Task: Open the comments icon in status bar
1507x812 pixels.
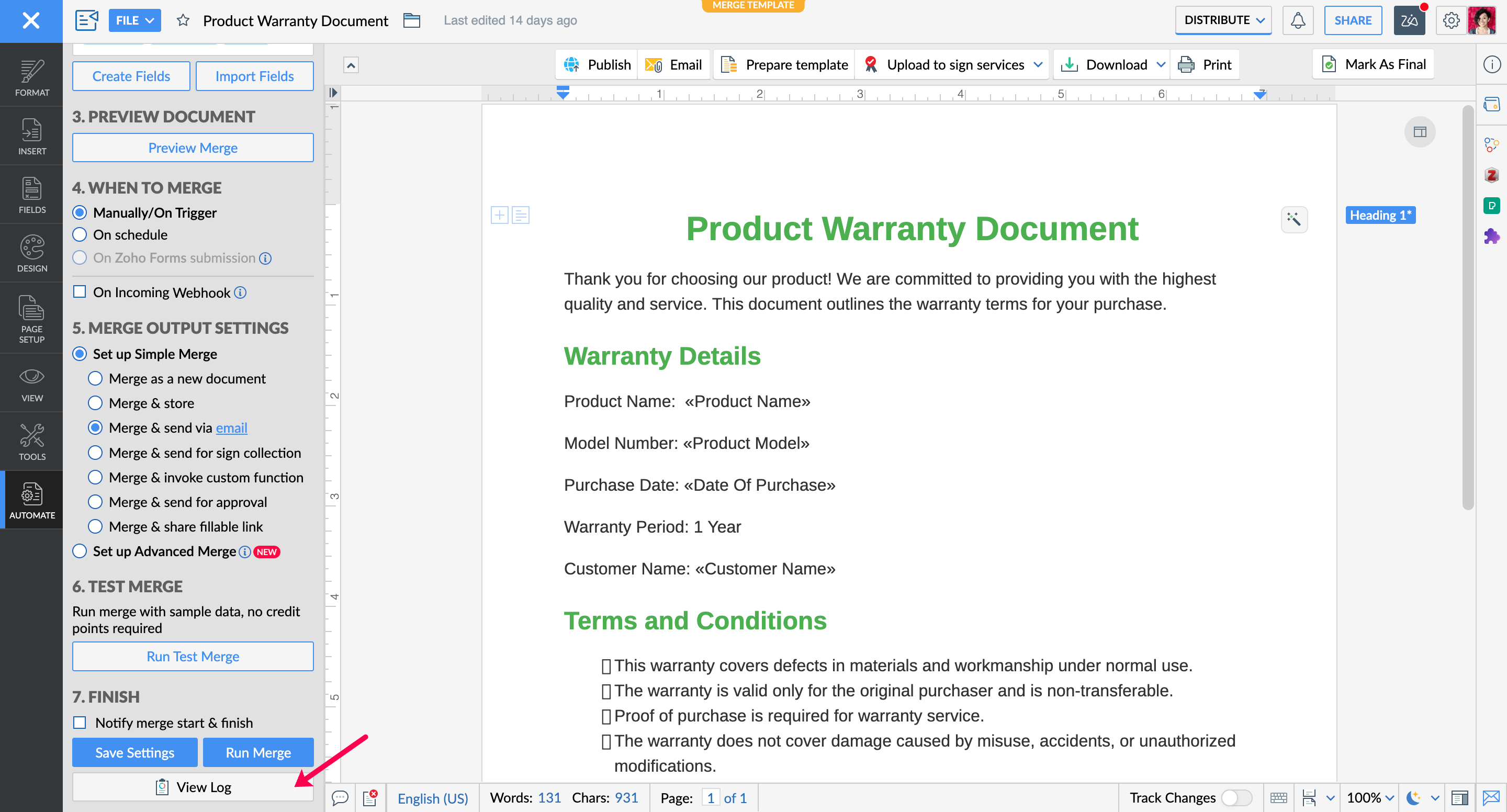Action: click(340, 797)
